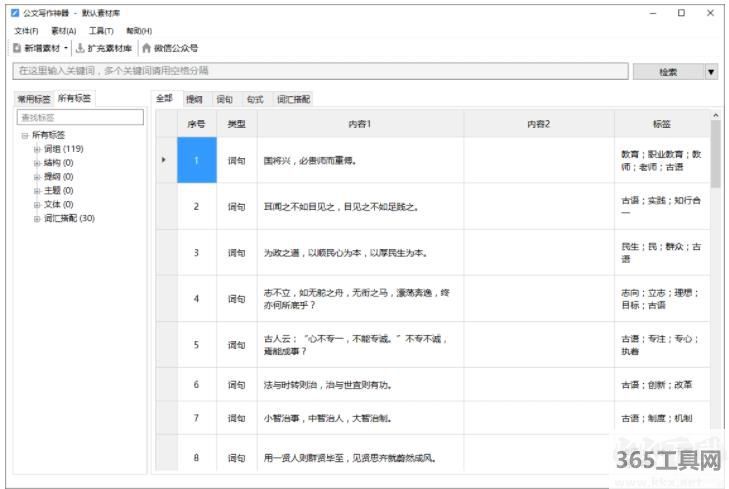Select the 句式 tab
This screenshot has height=489, width=729.
click(x=255, y=99)
